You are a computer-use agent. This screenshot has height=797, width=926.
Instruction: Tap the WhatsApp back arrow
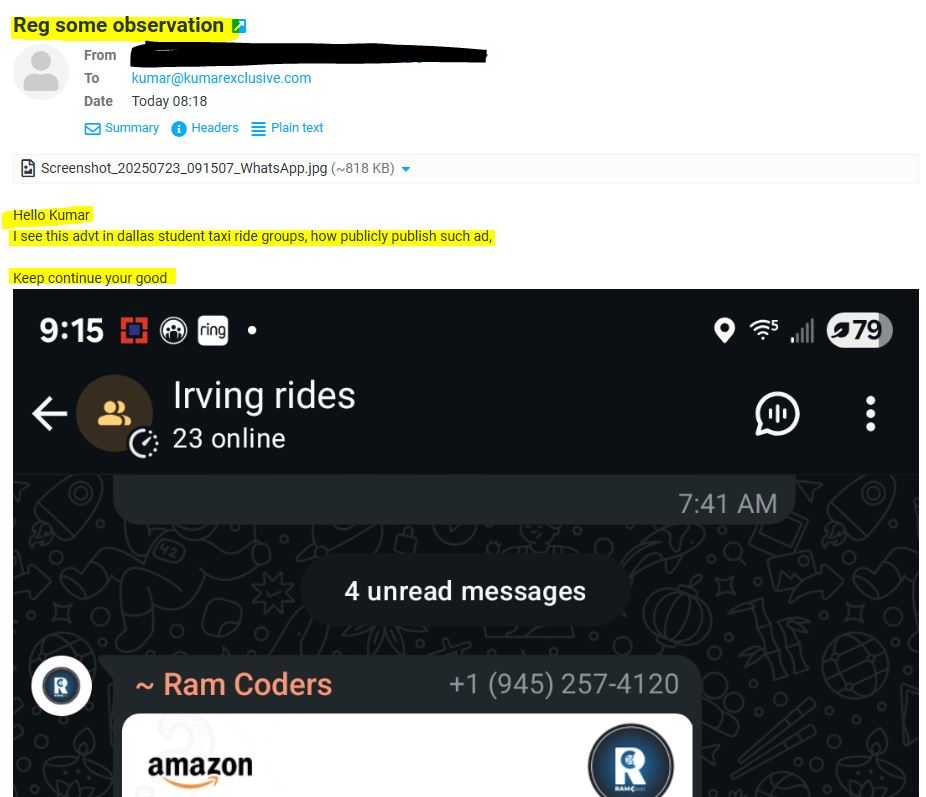coord(50,413)
